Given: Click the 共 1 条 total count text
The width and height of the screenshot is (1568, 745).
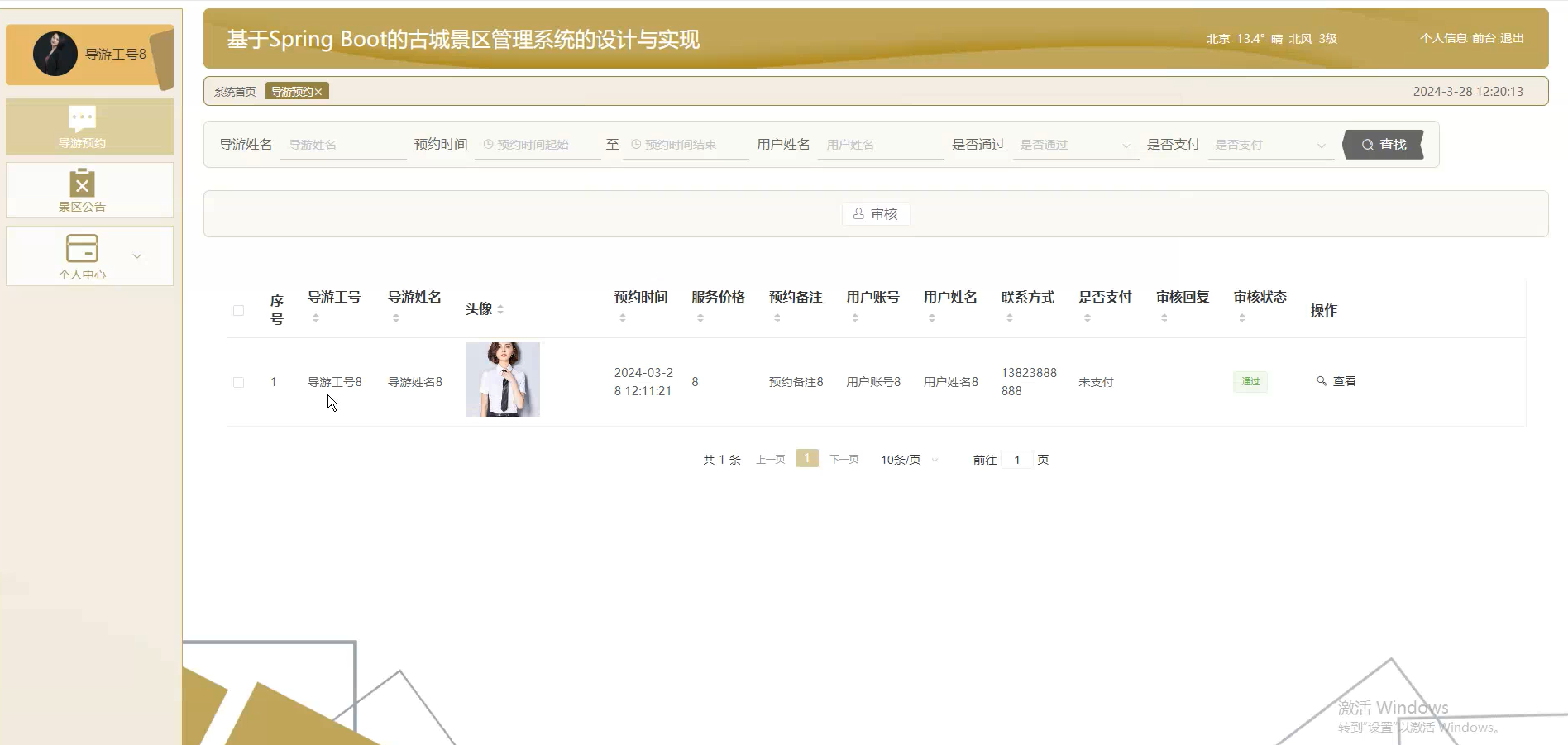Looking at the screenshot, I should 722,460.
